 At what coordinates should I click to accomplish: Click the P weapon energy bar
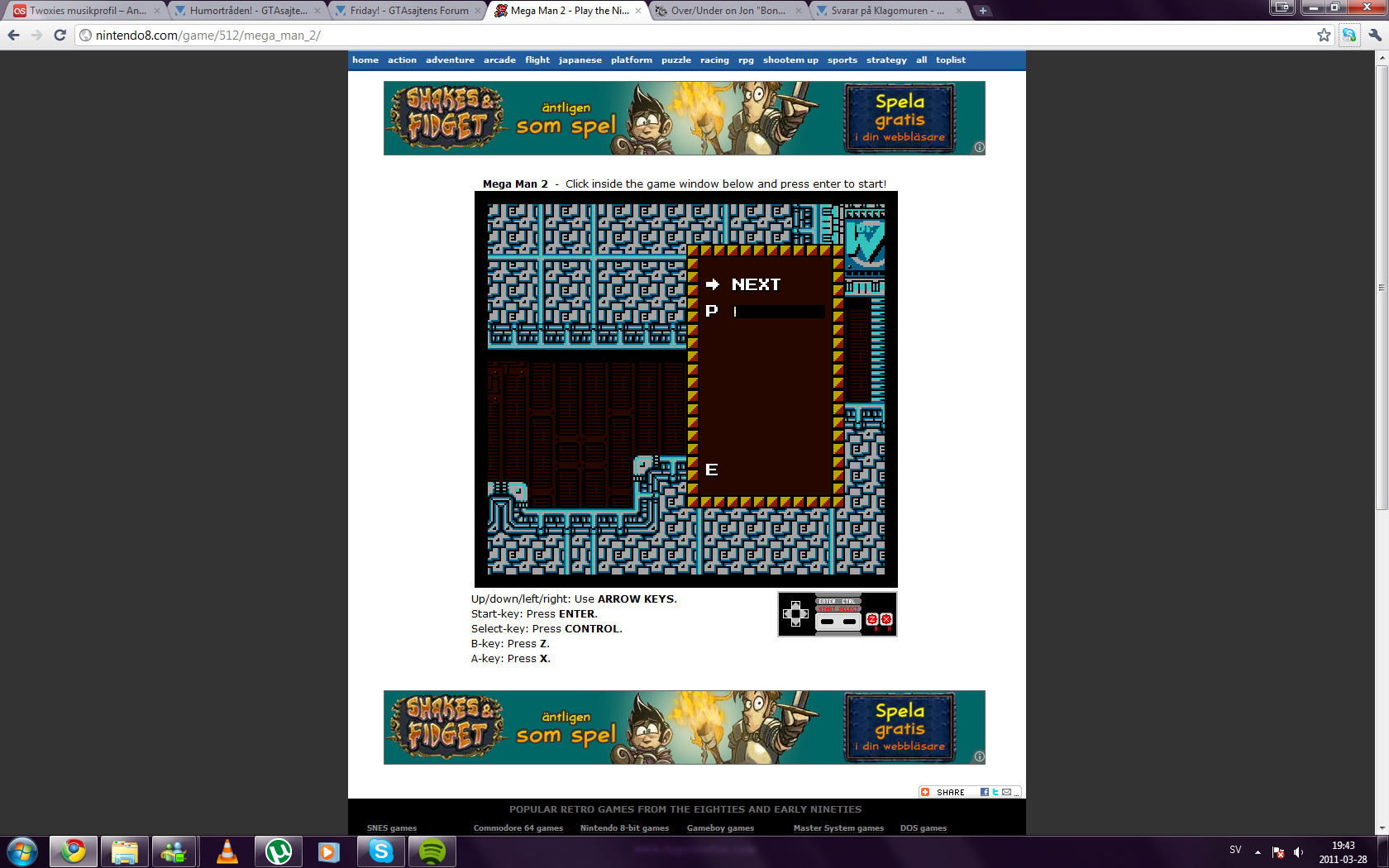(779, 312)
